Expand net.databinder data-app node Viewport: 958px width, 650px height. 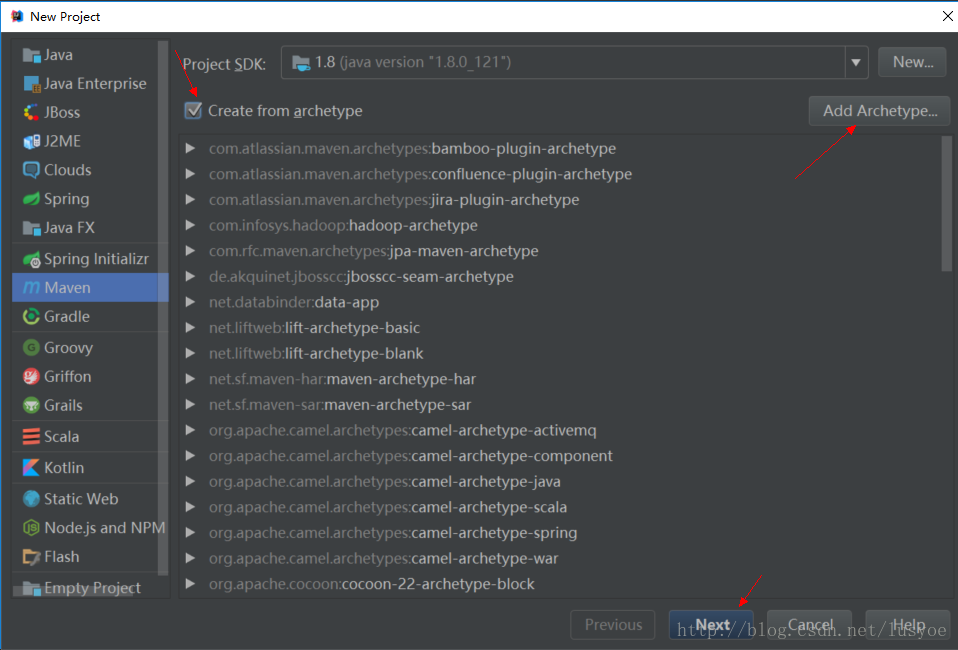click(191, 302)
